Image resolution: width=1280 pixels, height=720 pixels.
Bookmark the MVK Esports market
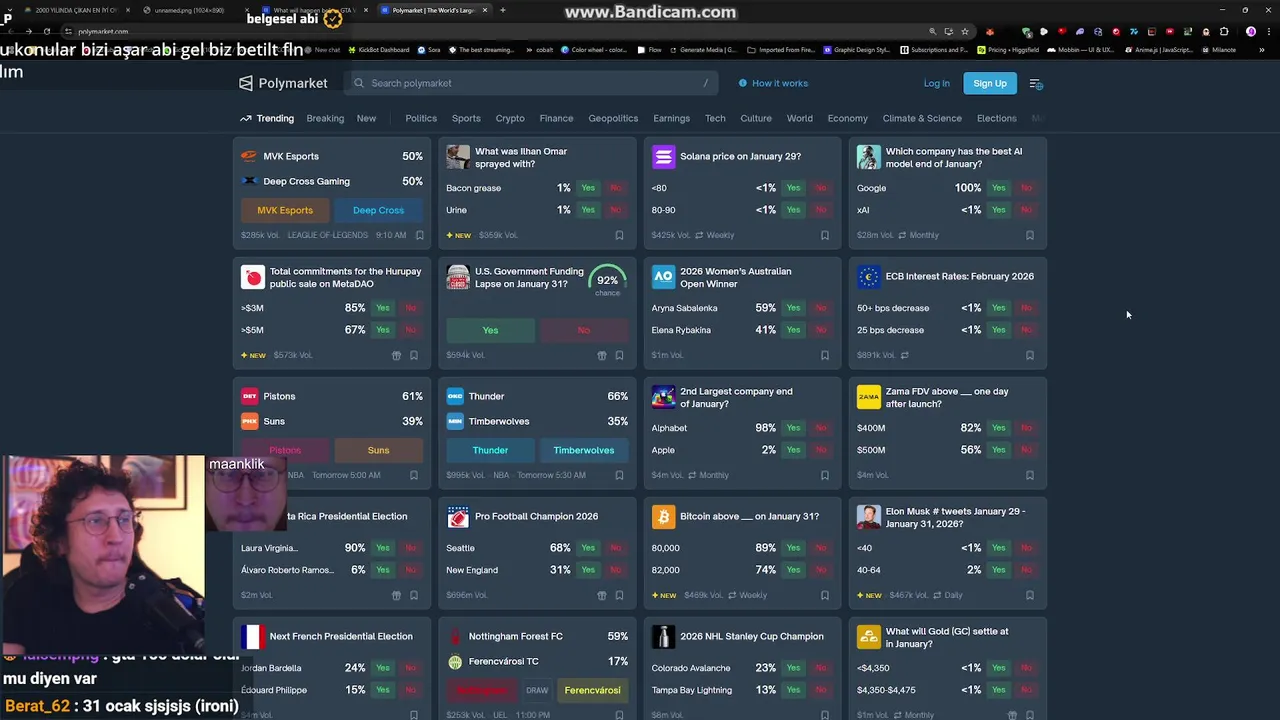419,236
